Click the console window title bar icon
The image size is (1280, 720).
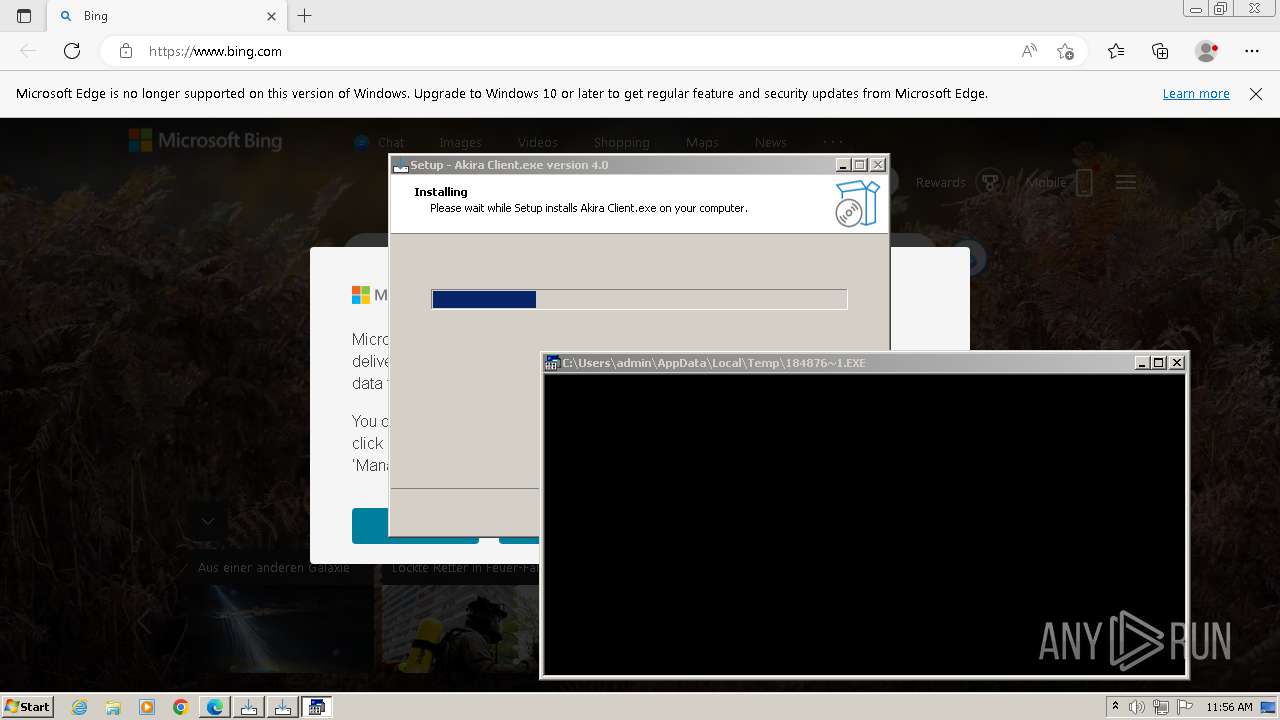pos(552,363)
